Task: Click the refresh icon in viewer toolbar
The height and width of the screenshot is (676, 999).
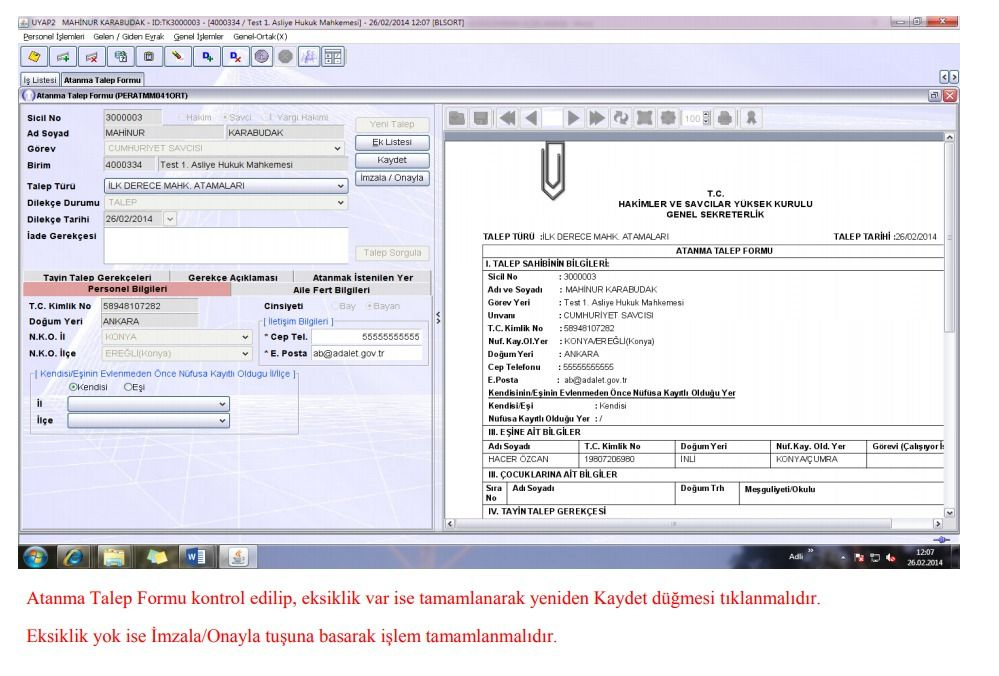Action: pyautogui.click(x=621, y=118)
